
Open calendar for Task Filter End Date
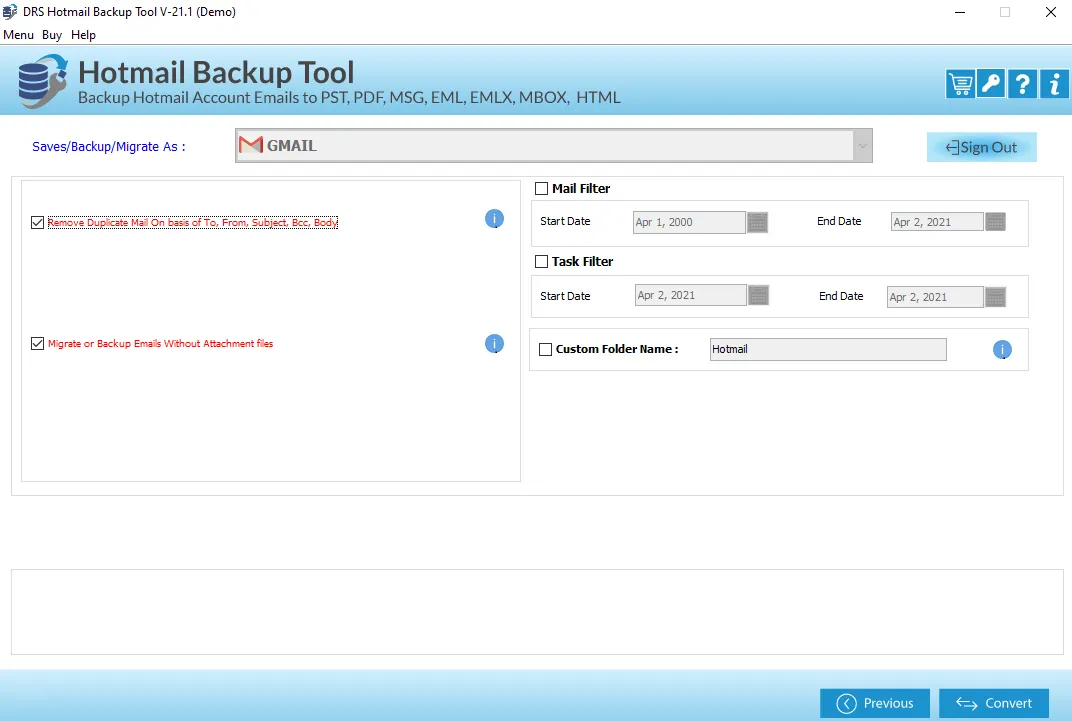(995, 297)
